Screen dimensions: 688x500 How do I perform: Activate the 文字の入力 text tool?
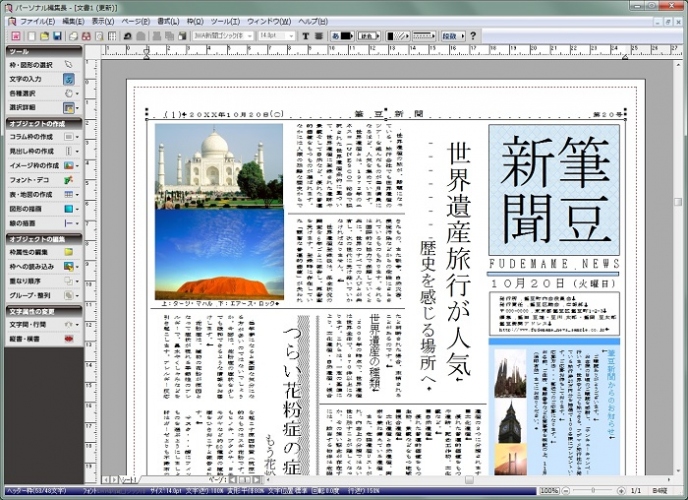69,78
